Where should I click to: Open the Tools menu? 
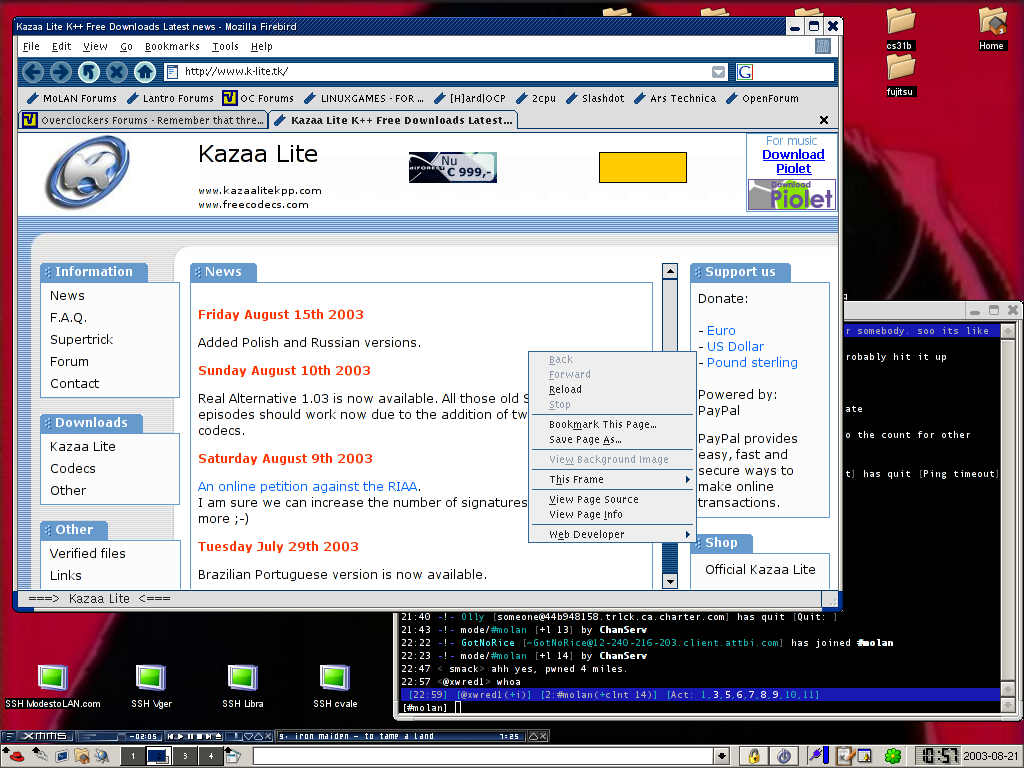(x=225, y=46)
